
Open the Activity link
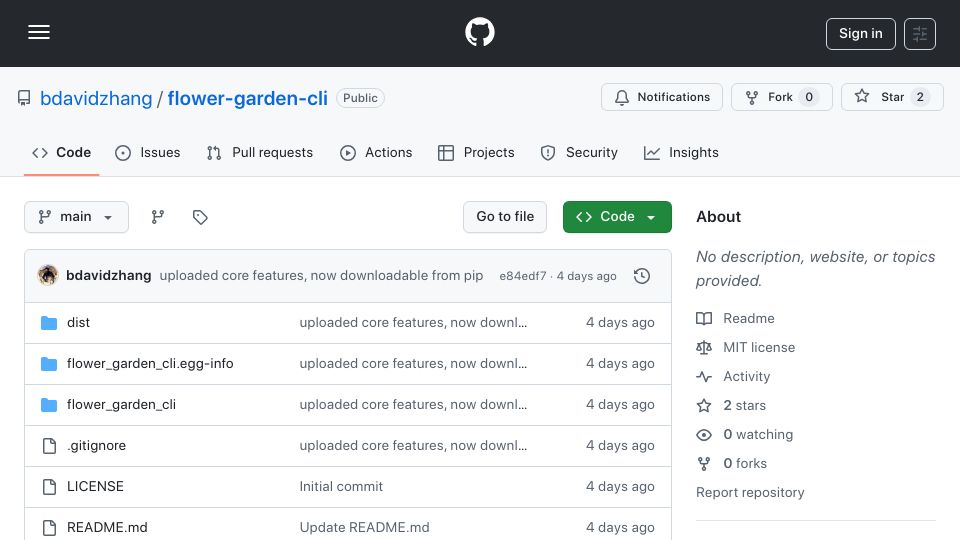coord(746,377)
